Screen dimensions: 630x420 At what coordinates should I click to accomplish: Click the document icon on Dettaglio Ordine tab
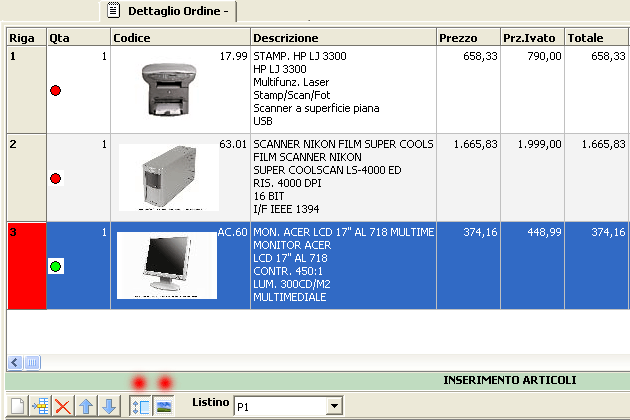[x=113, y=10]
